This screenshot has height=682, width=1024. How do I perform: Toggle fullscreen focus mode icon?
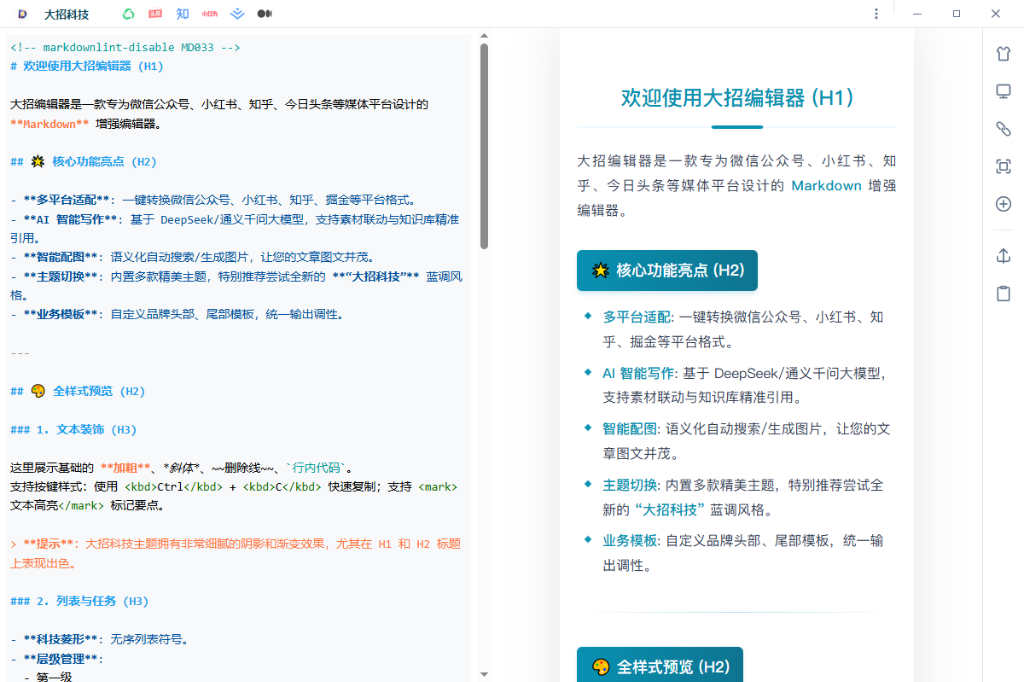coord(1003,166)
